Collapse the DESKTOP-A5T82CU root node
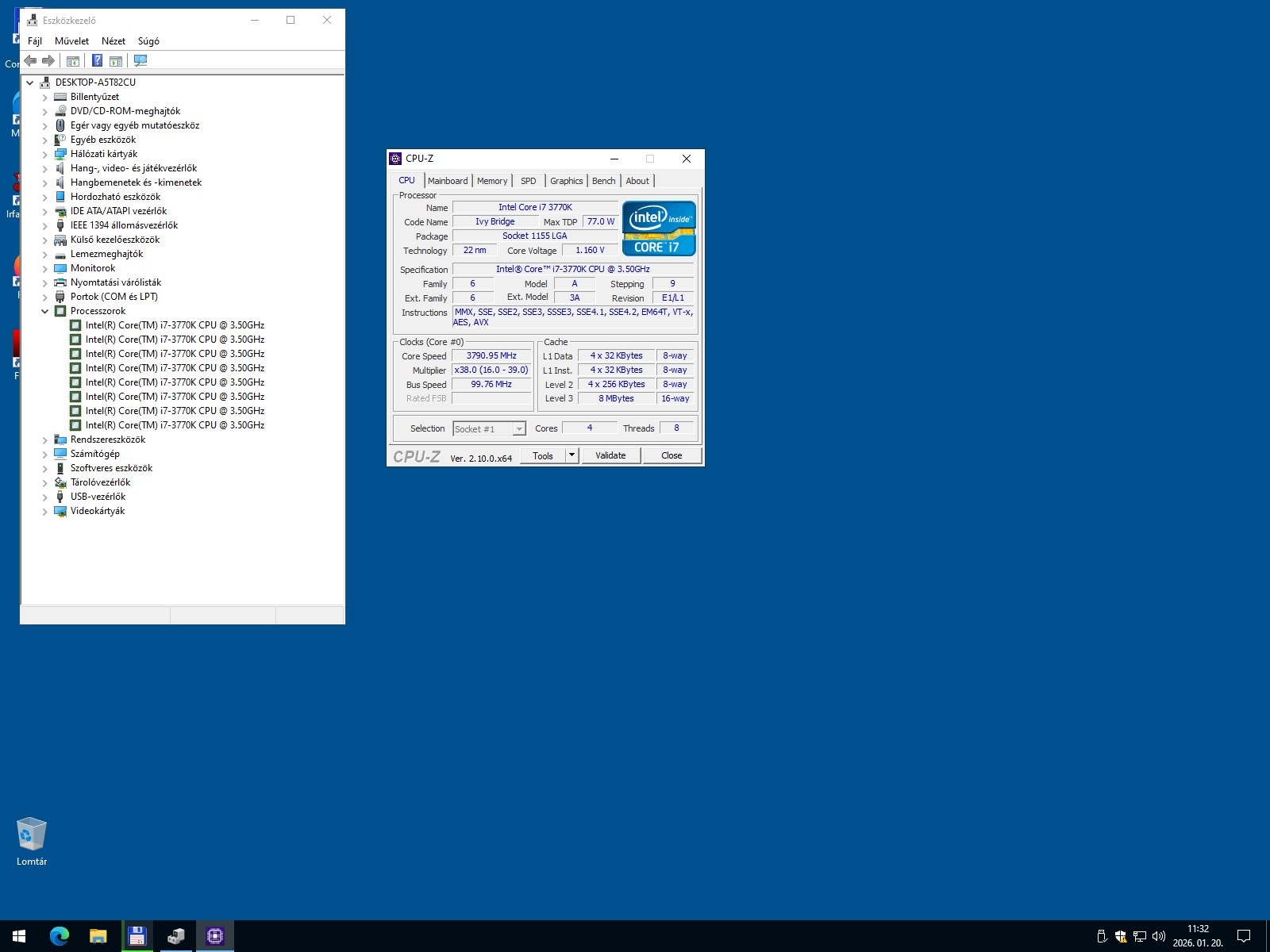1270x952 pixels. pos(29,83)
